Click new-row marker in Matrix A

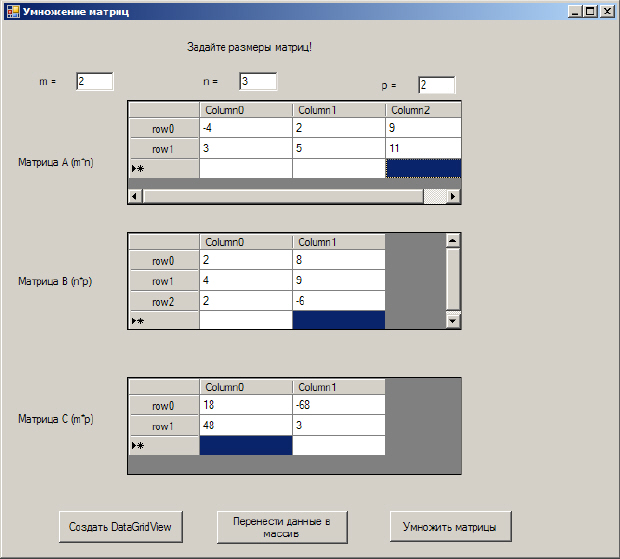[x=164, y=169]
